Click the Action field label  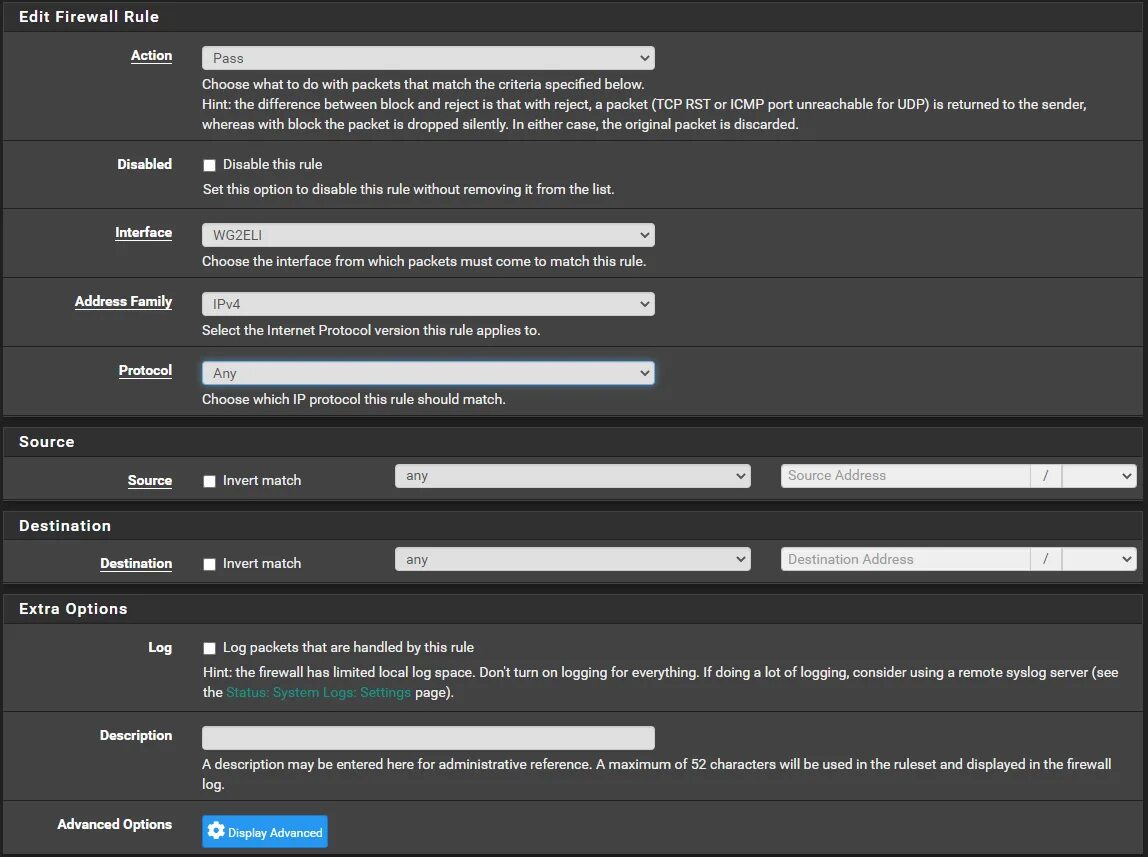click(x=152, y=56)
